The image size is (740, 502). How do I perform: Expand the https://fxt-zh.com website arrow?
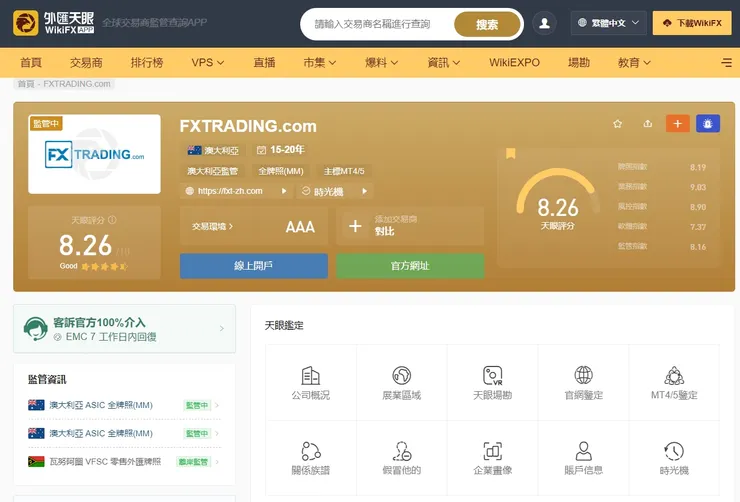pos(284,191)
